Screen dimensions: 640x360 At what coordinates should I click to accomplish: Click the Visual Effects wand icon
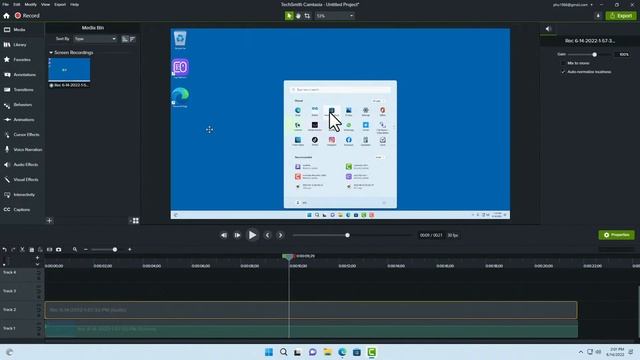pos(7,180)
